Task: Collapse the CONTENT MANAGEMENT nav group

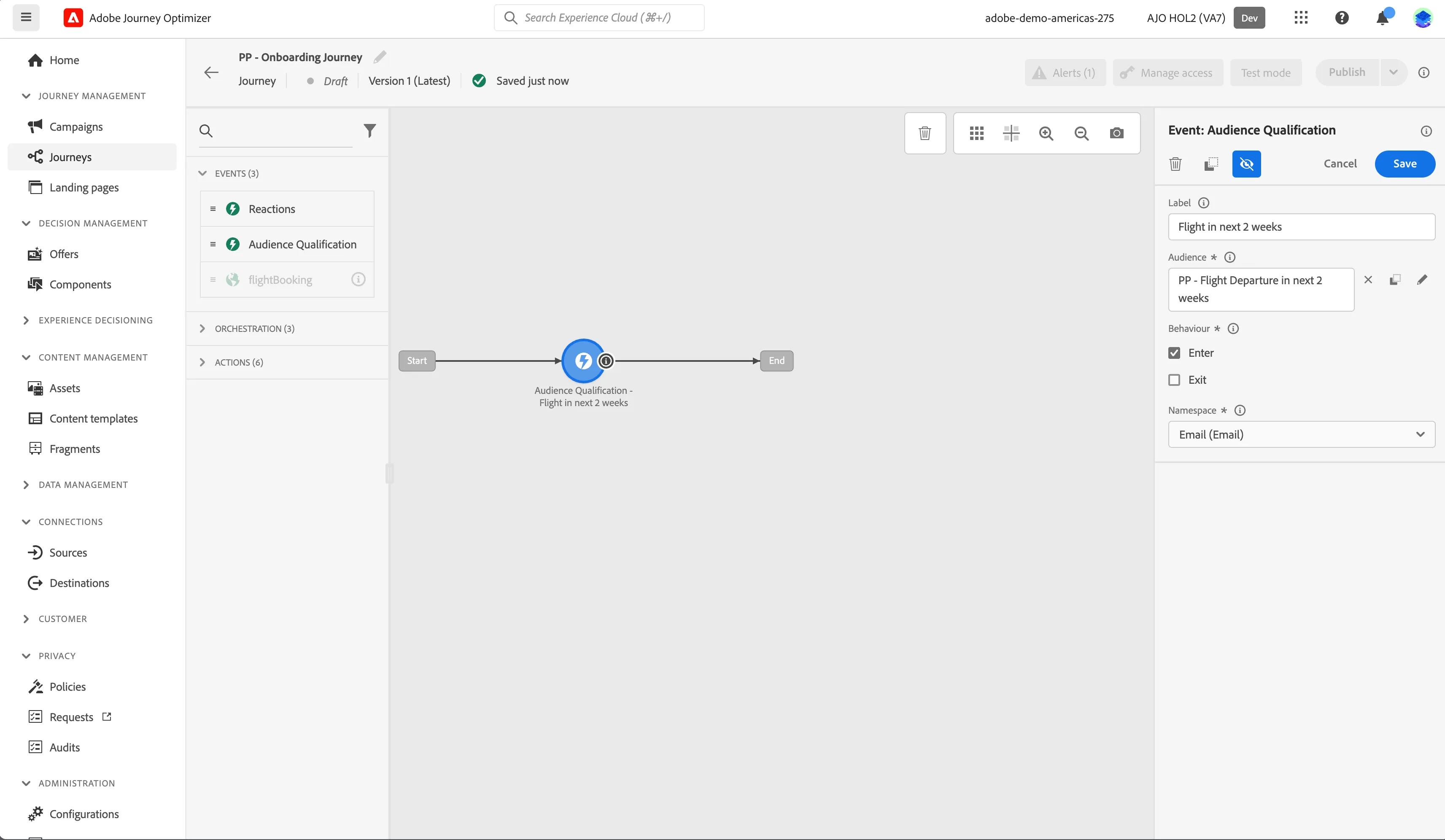Action: point(26,357)
